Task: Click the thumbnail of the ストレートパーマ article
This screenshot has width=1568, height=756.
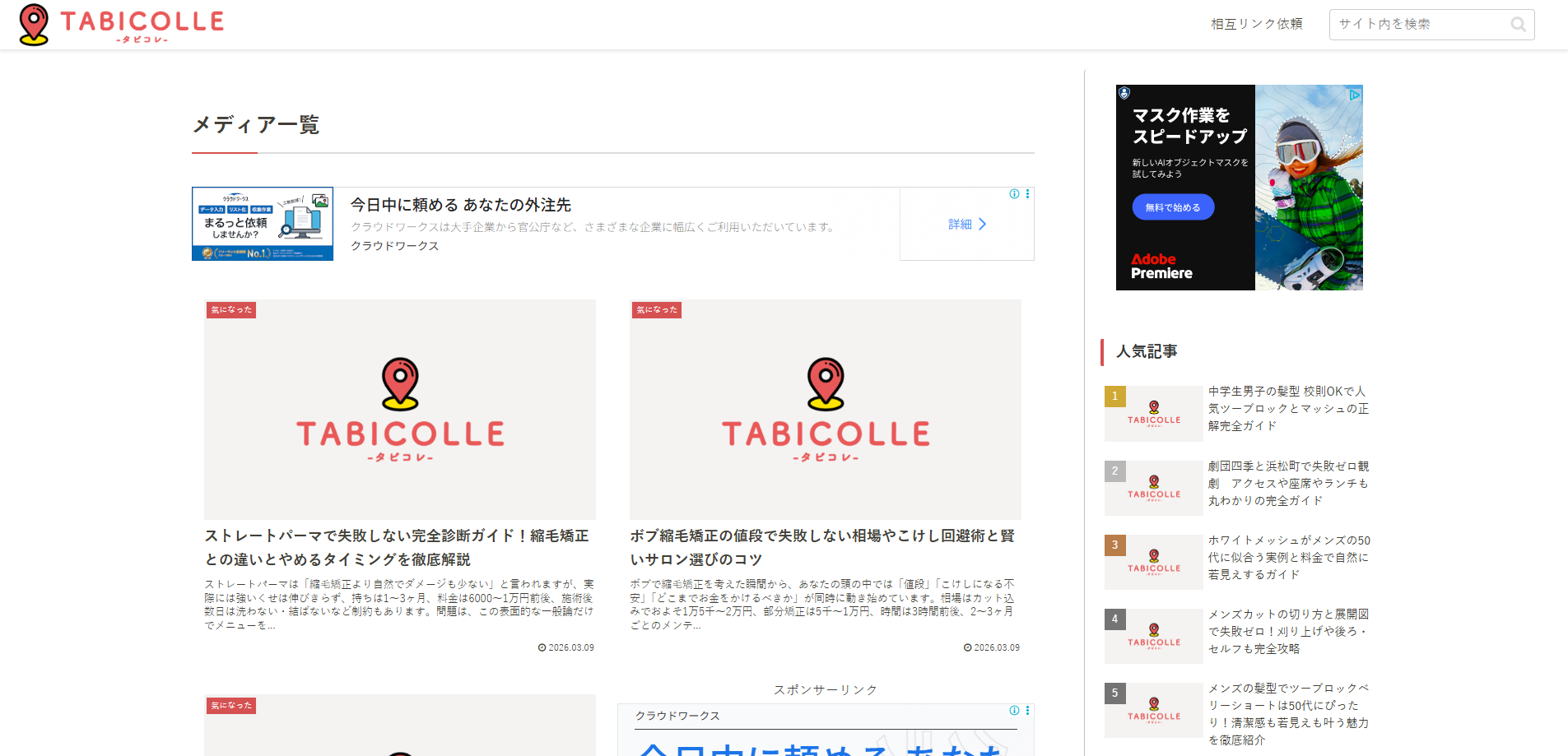Action: coord(400,409)
